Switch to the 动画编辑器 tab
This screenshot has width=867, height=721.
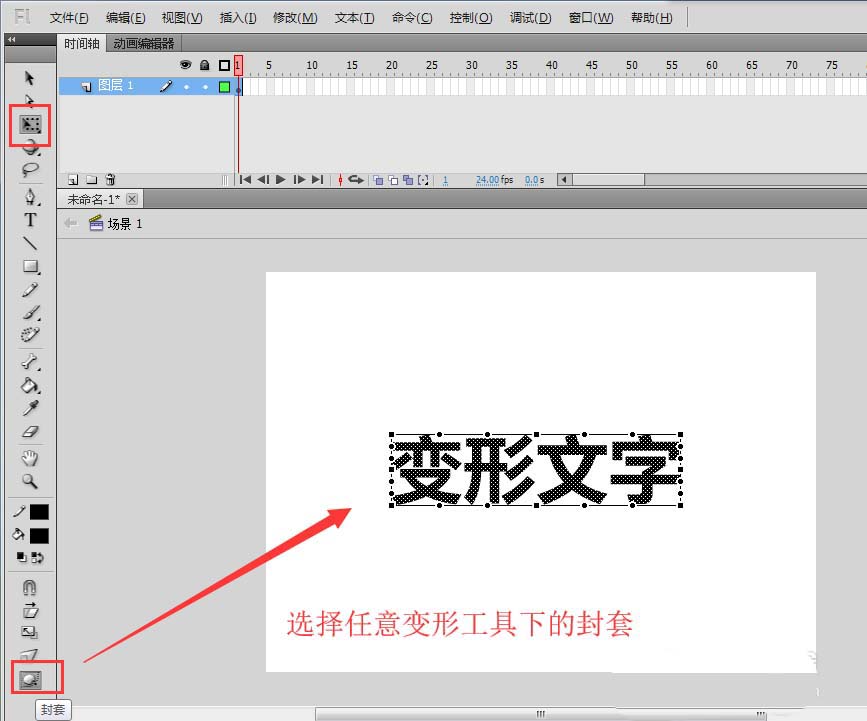pos(144,43)
